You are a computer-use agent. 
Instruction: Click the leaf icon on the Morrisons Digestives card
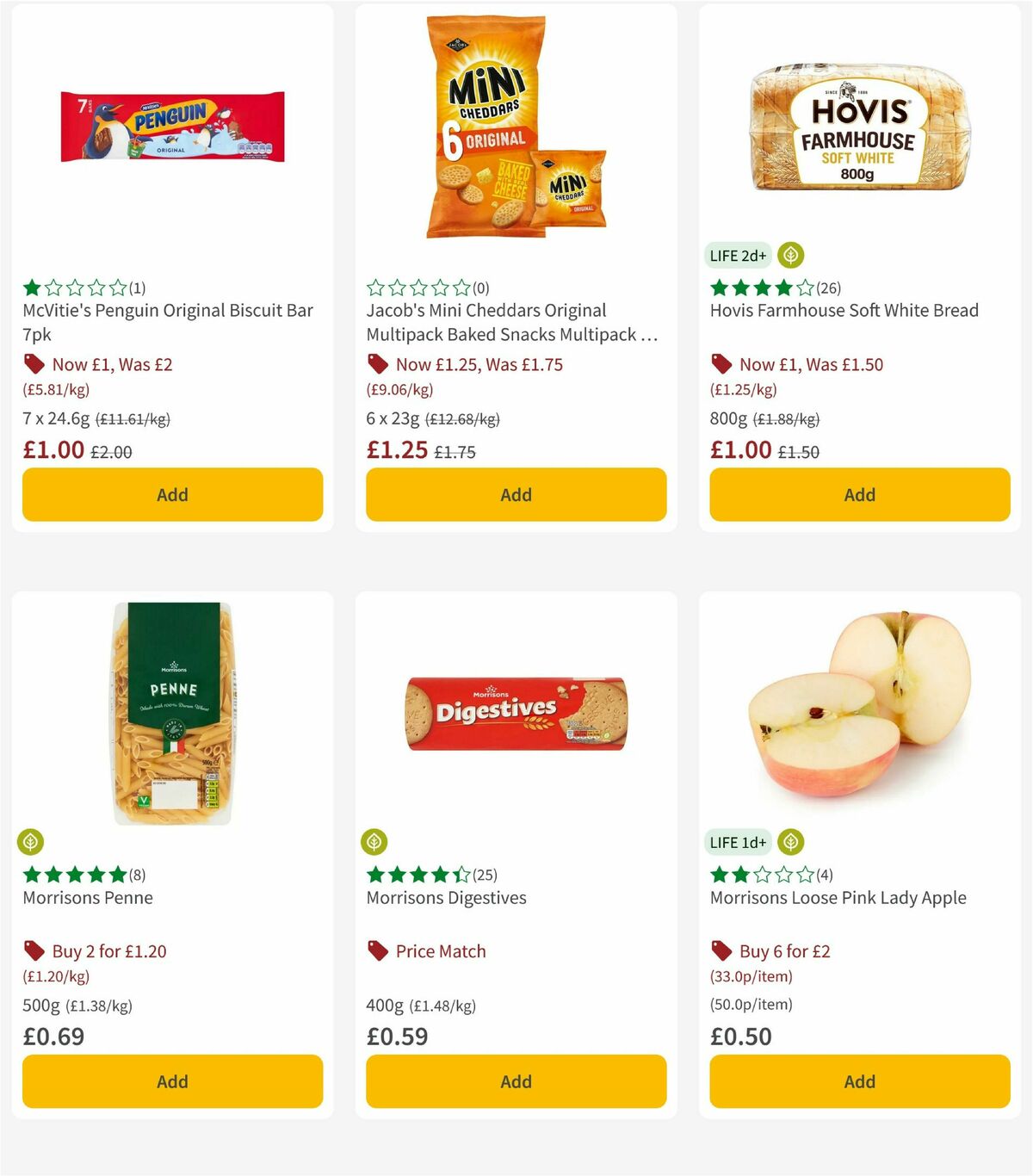374,842
